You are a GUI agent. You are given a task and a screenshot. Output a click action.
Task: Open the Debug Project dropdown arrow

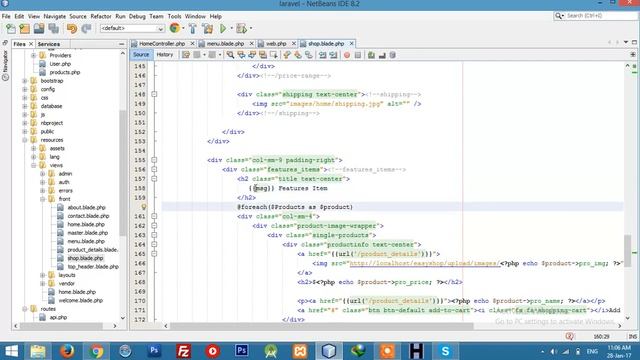[x=251, y=29]
